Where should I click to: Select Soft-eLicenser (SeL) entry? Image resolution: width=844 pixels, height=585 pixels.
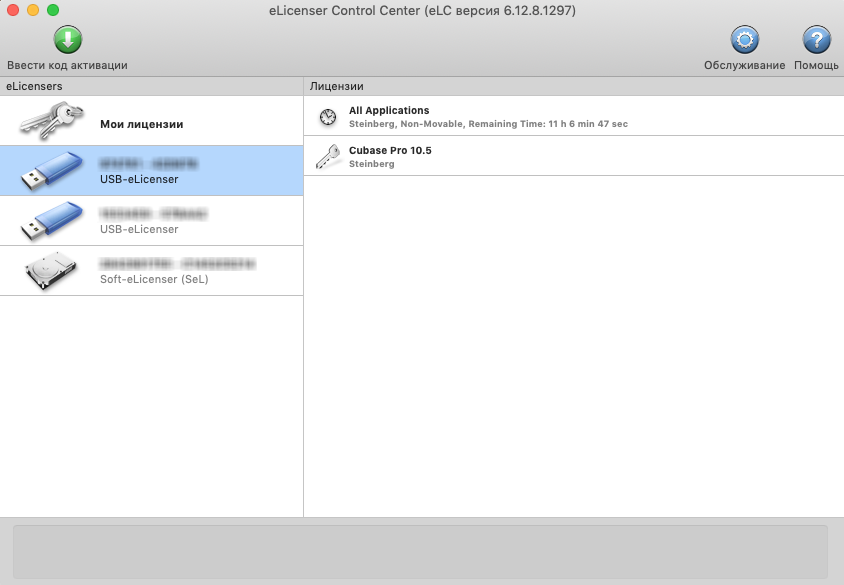pyautogui.click(x=151, y=271)
